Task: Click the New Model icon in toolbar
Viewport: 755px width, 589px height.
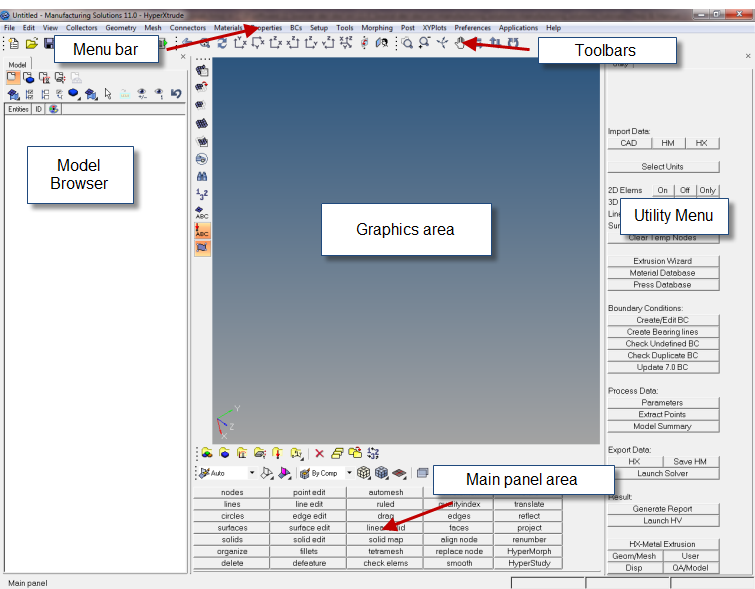Action: pos(14,44)
